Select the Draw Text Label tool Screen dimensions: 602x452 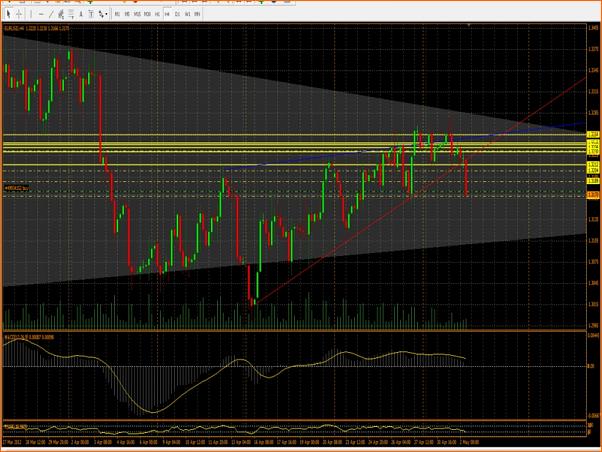tap(91, 14)
